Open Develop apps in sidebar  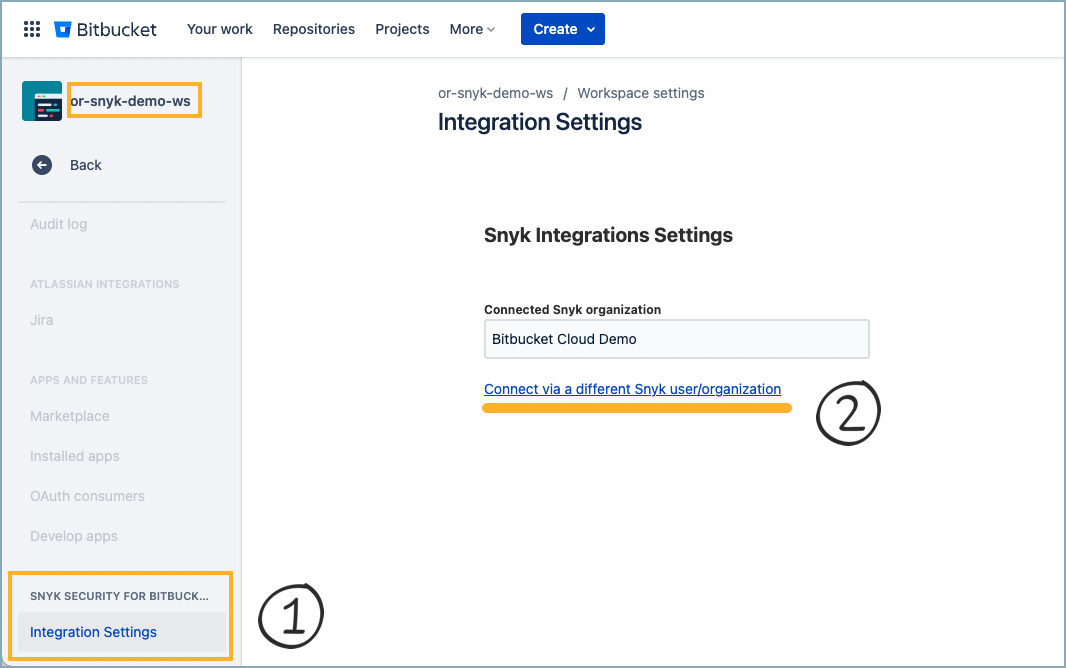coord(74,536)
